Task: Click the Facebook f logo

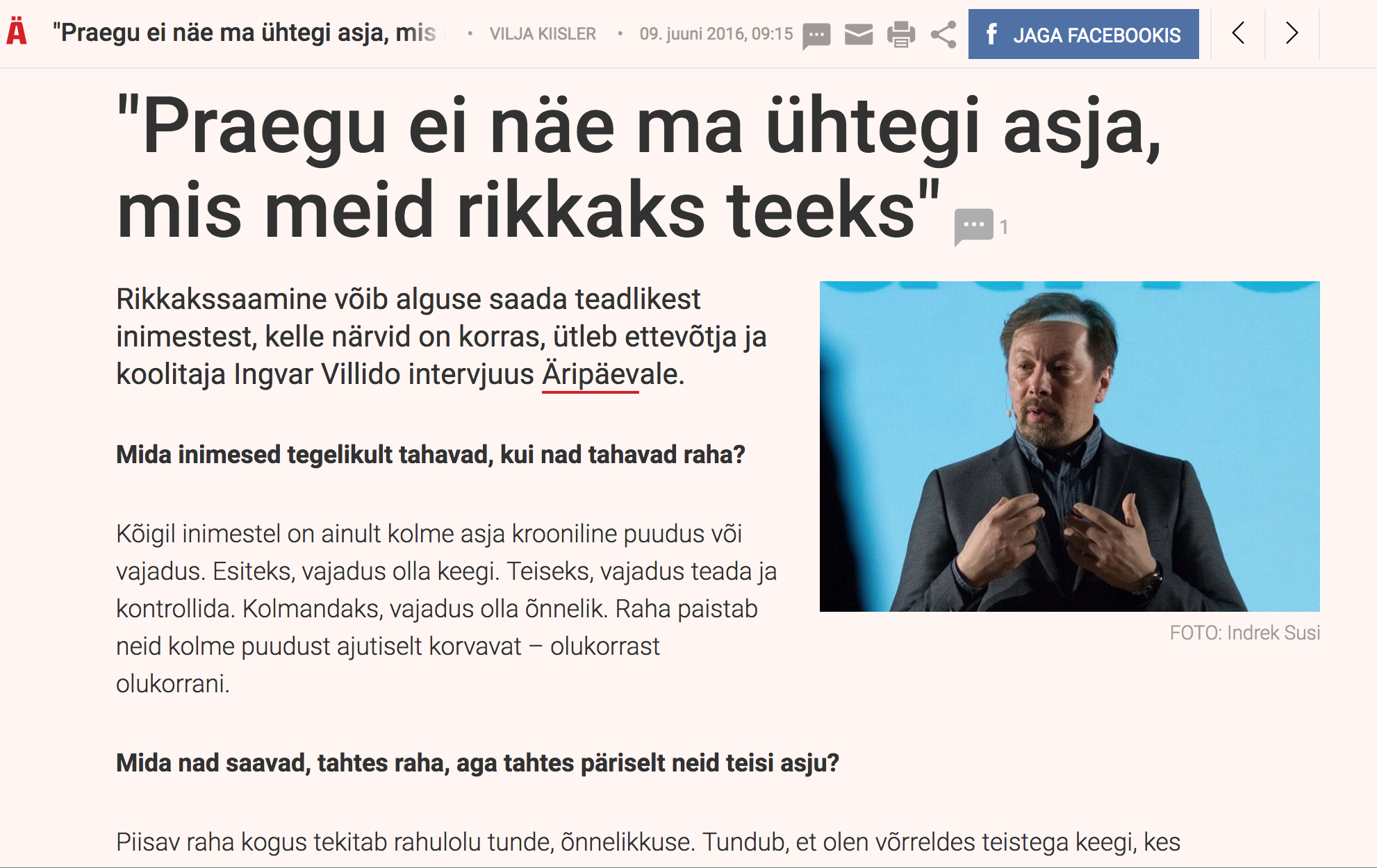Action: click(x=992, y=34)
